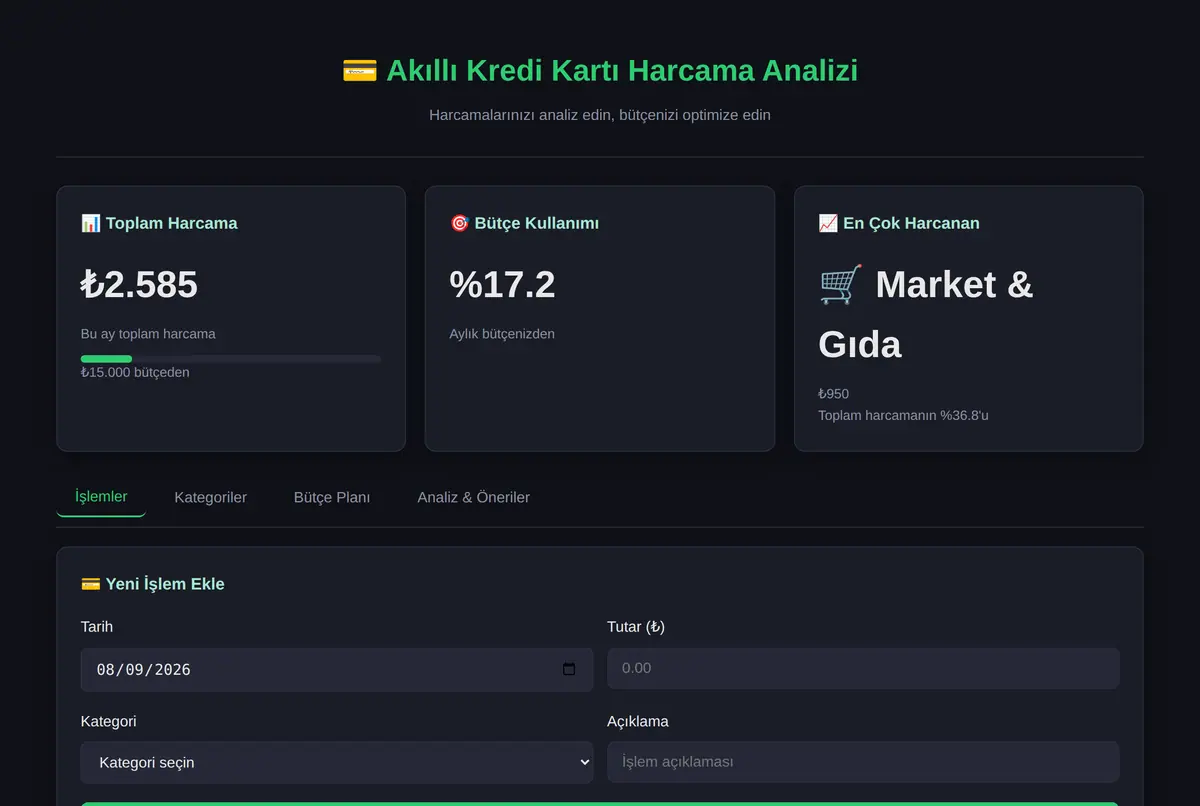Image resolution: width=1200 pixels, height=806 pixels.
Task: Open the Kategoriler tab
Action: click(x=210, y=497)
